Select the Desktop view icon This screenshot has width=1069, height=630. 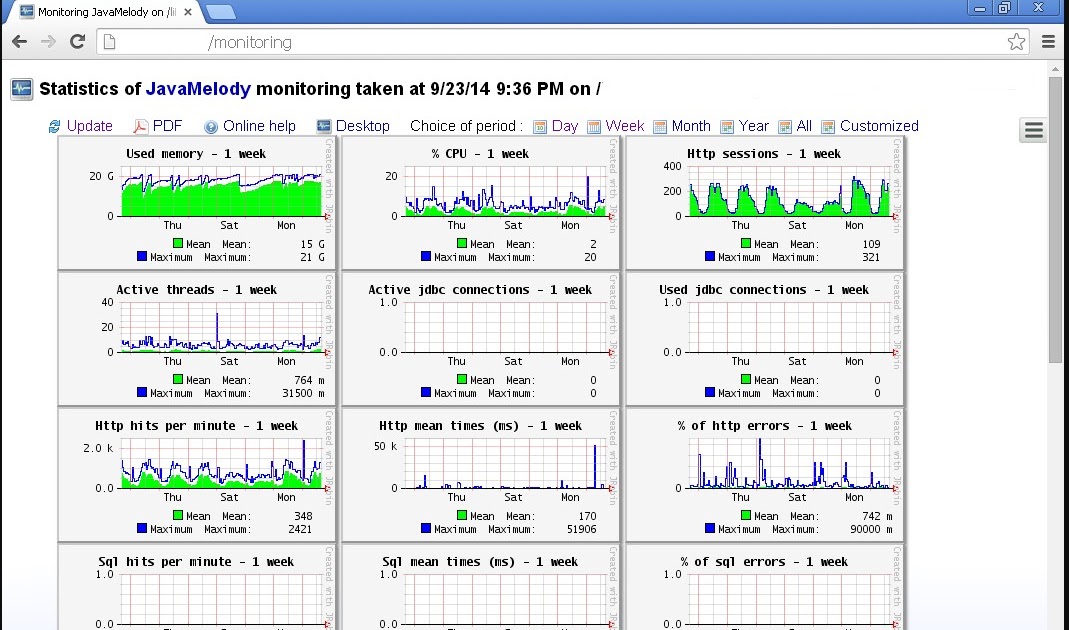click(322, 126)
